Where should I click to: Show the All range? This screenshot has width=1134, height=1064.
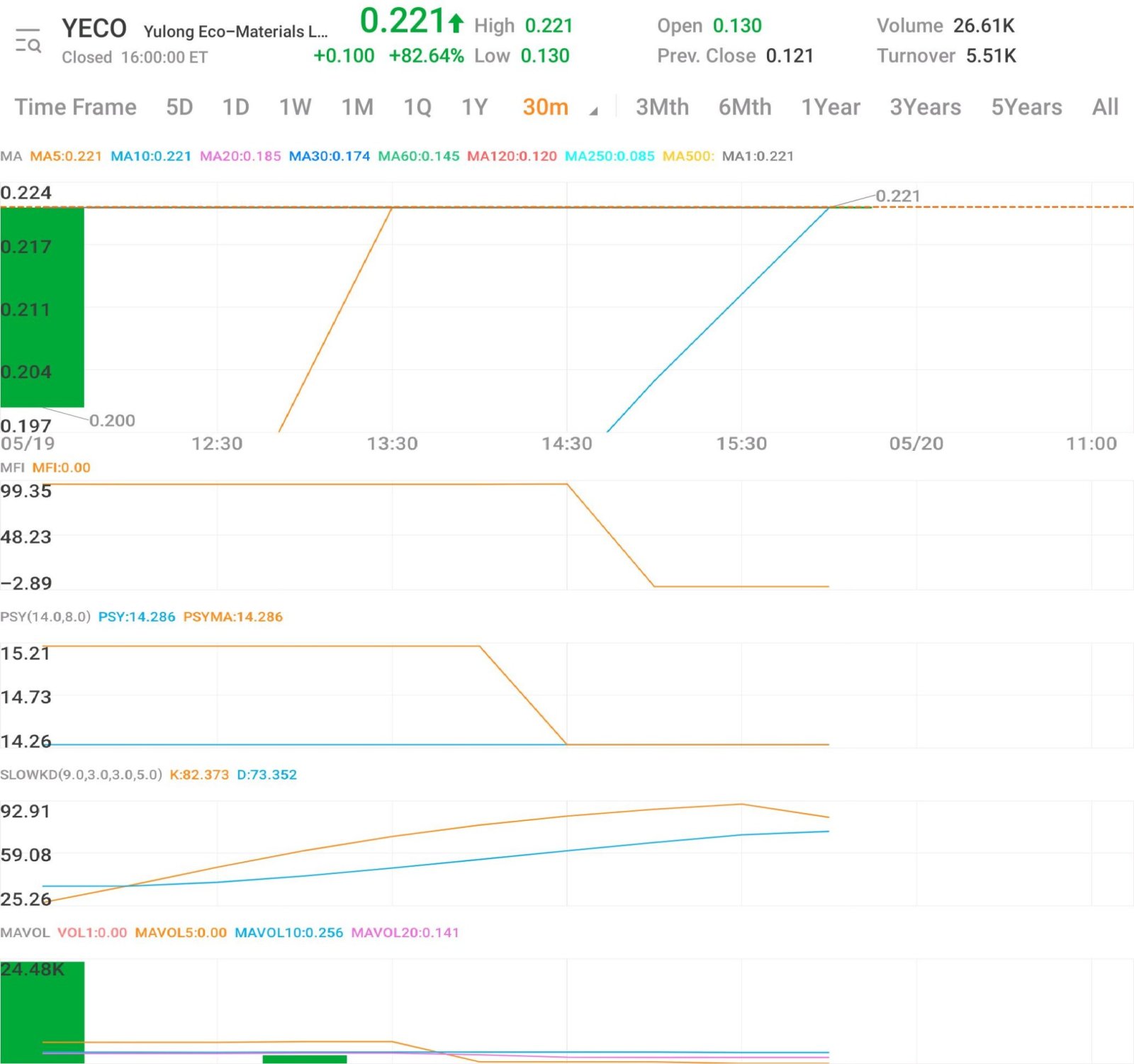[1105, 107]
